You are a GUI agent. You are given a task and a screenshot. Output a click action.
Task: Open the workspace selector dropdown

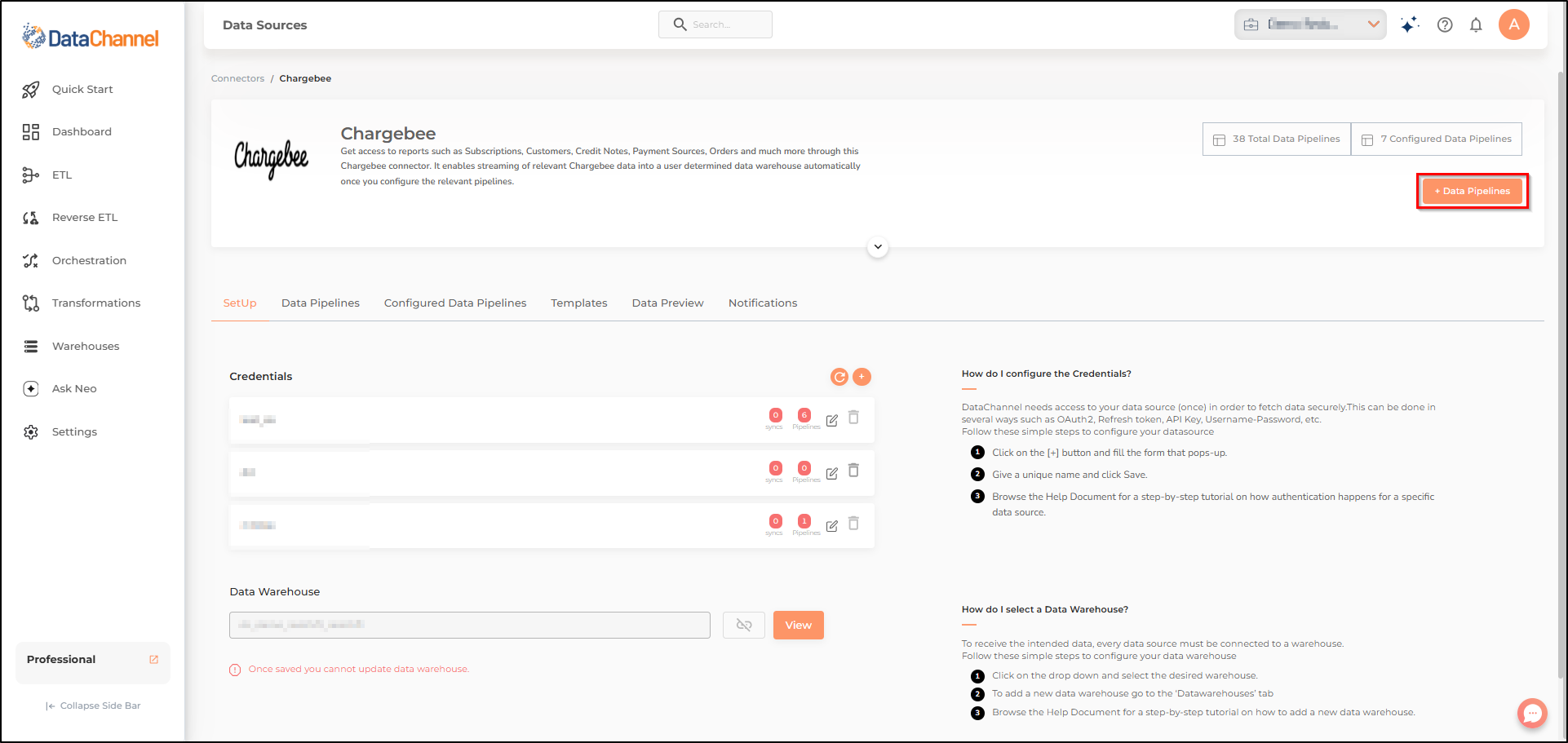1310,24
